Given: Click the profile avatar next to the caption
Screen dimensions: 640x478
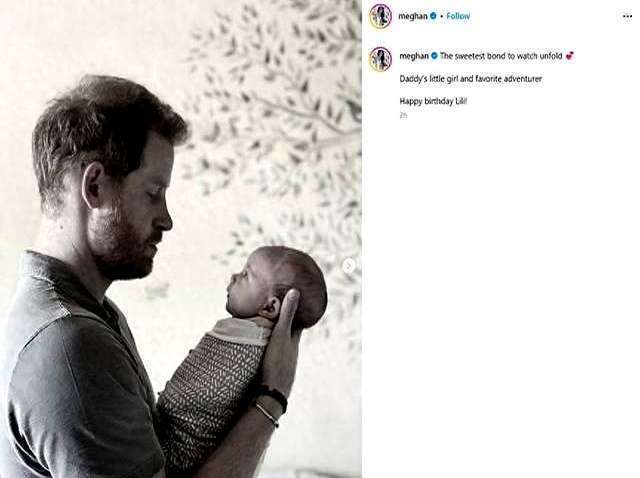Looking at the screenshot, I should point(380,59).
